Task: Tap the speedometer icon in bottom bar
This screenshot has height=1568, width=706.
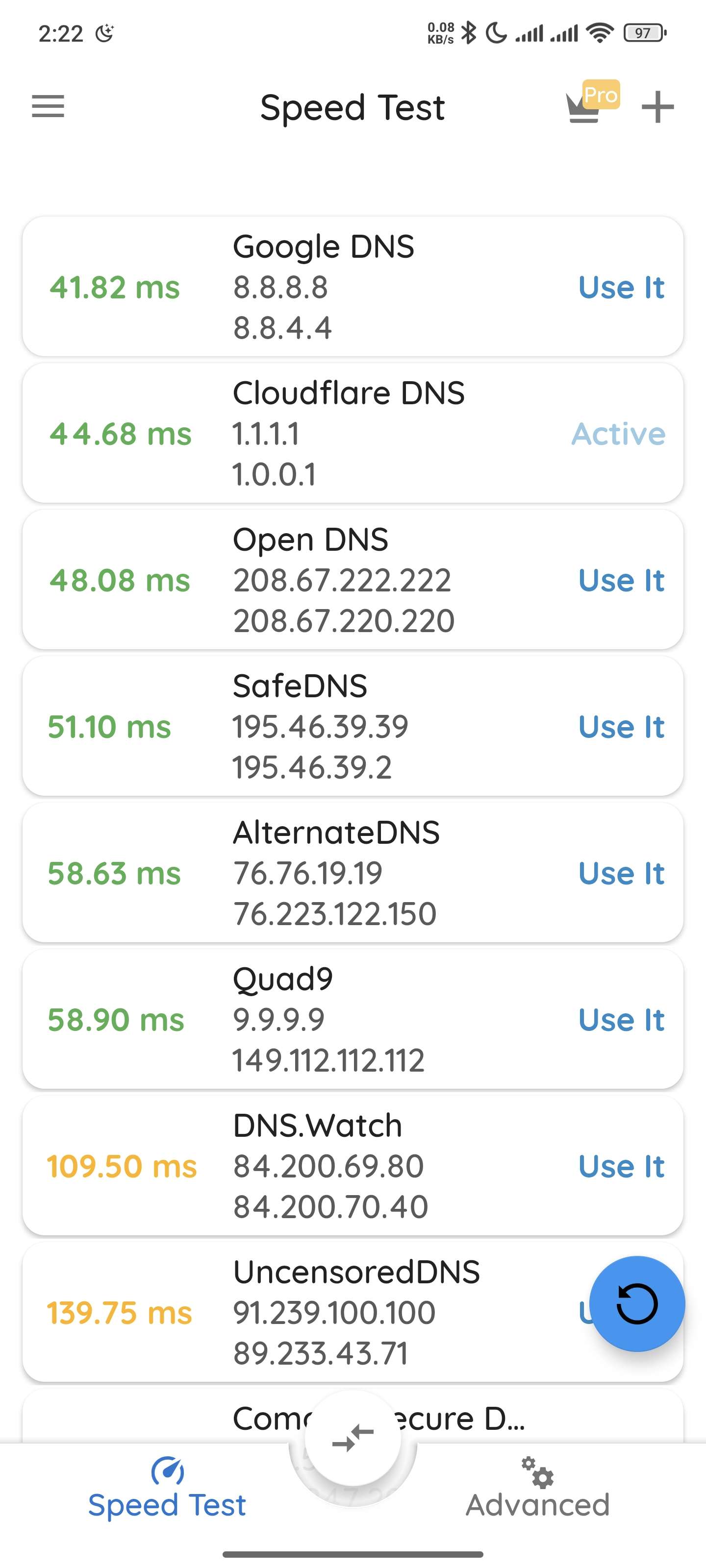Action: point(168,1471)
